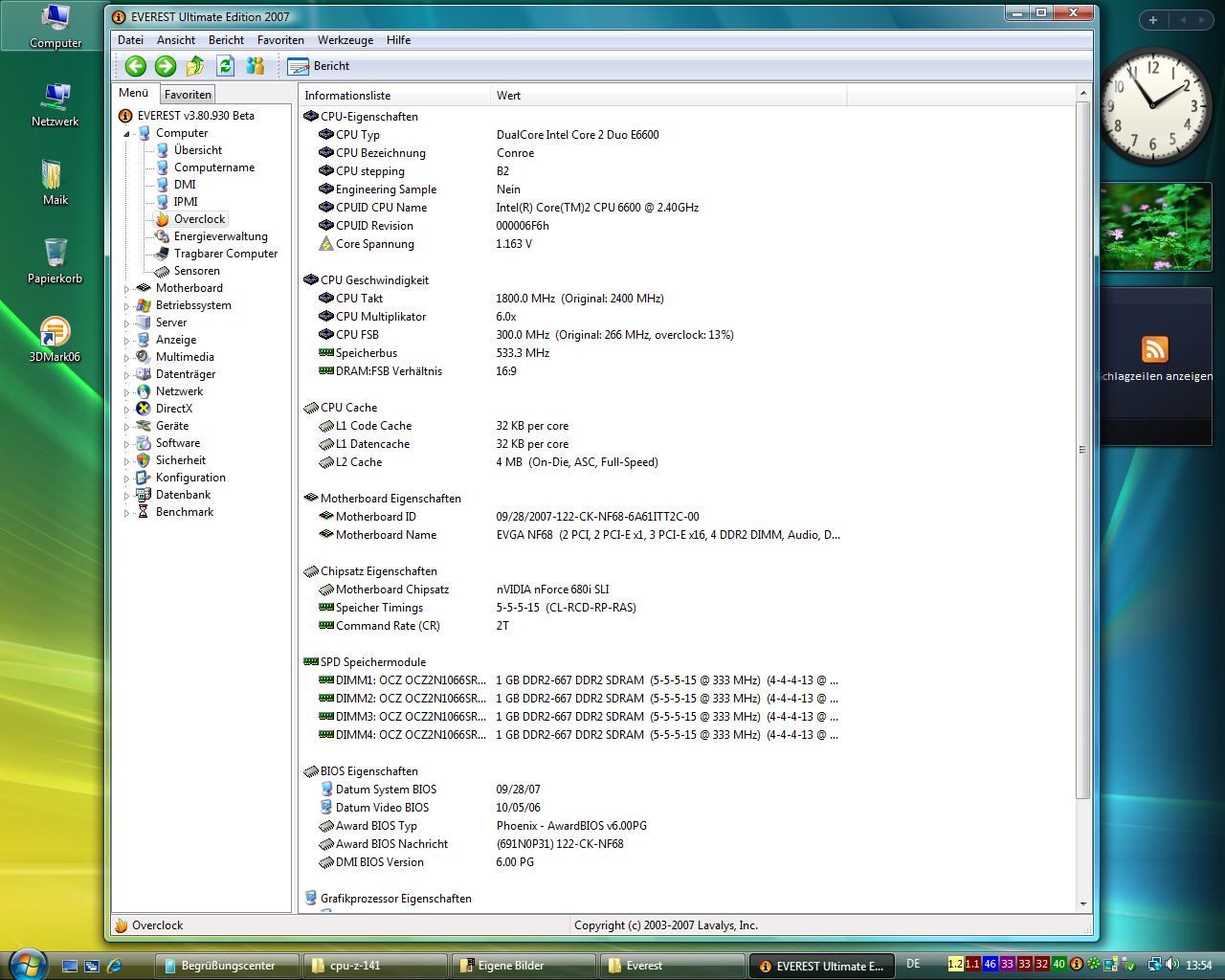Click the DirectX icon in the tree
This screenshot has height=980, width=1225.
(x=144, y=409)
